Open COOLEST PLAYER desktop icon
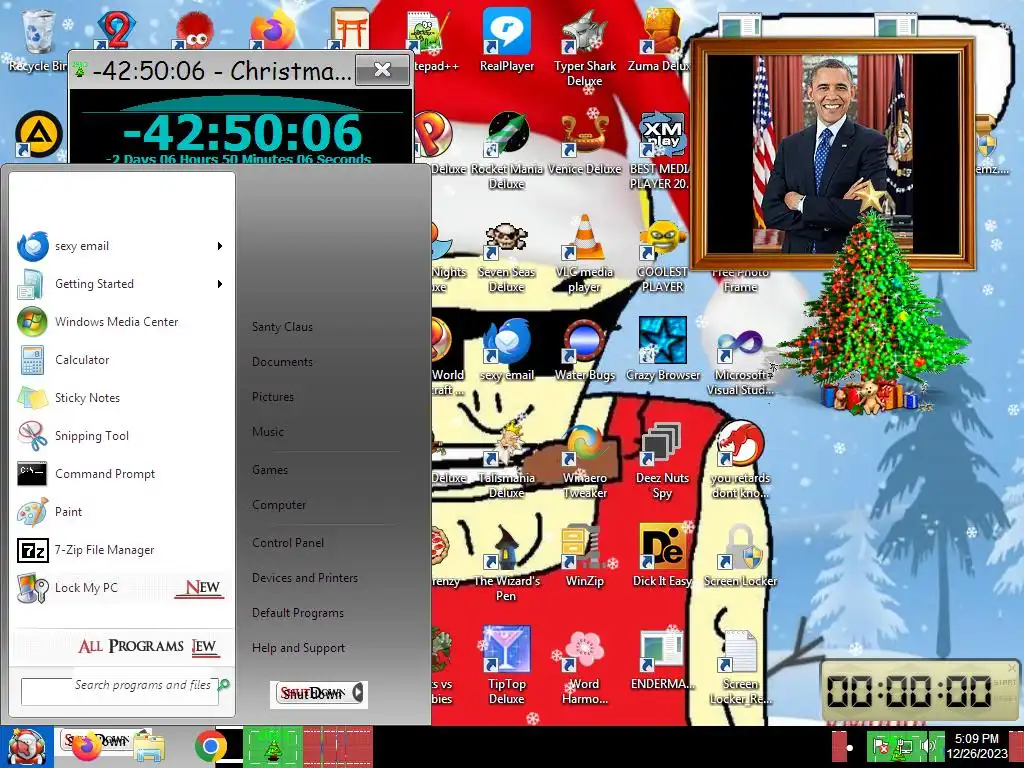The width and height of the screenshot is (1024, 768). (x=662, y=258)
